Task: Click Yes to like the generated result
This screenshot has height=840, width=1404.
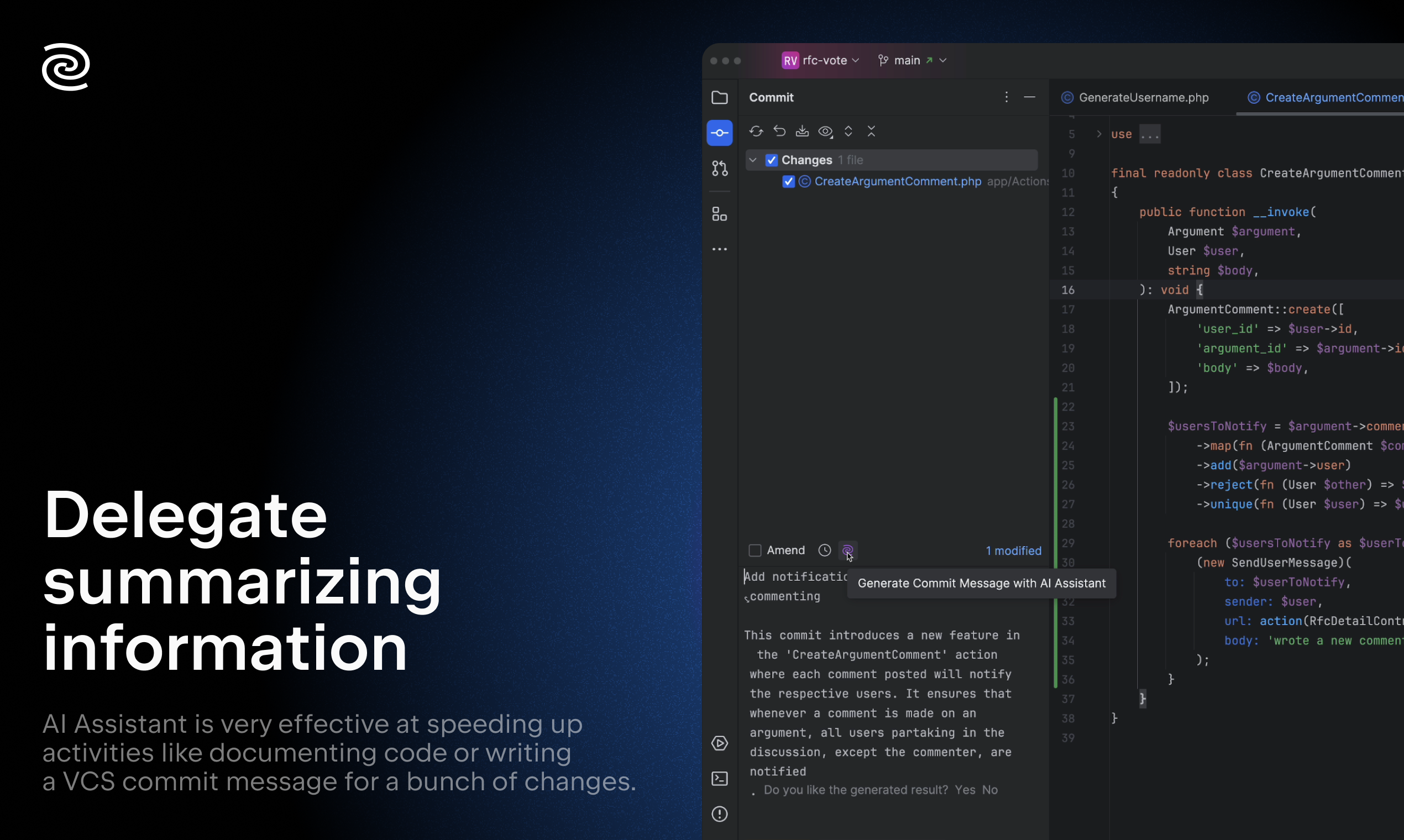Action: 965,790
